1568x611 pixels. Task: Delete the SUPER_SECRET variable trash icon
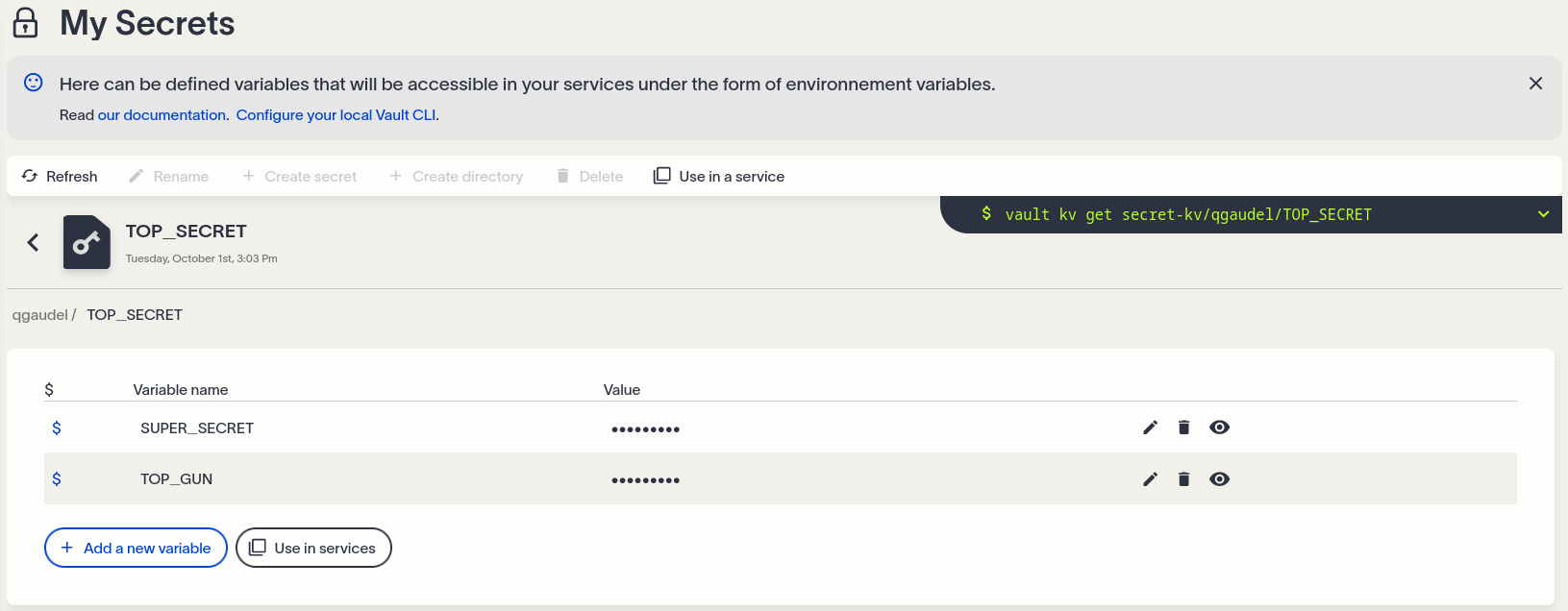(x=1184, y=428)
